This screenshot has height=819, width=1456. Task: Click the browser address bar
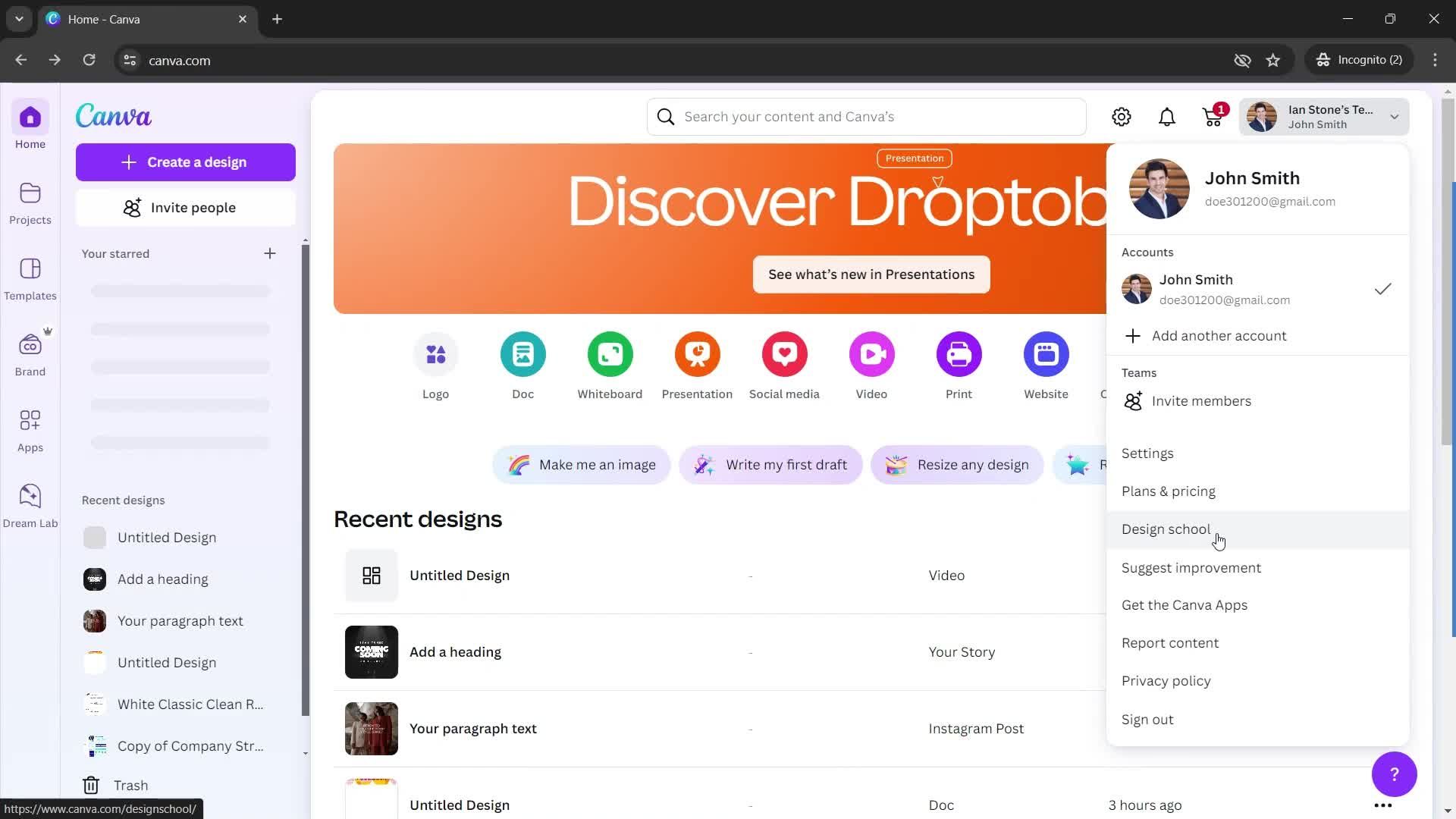tap(667, 60)
